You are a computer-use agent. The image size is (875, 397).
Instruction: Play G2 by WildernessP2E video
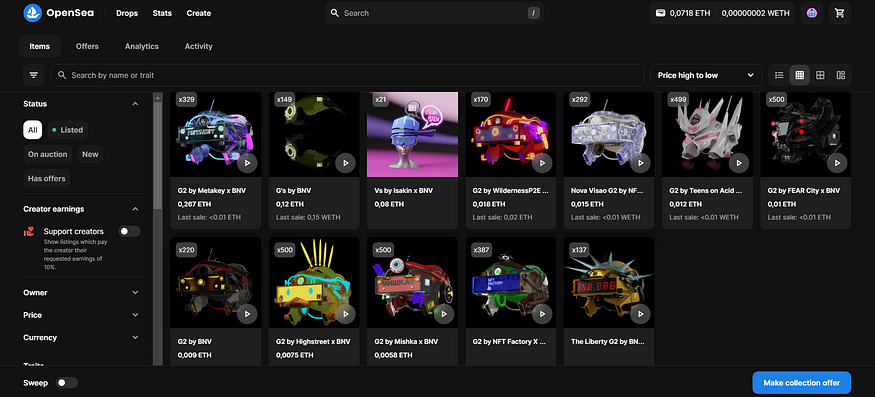click(542, 163)
